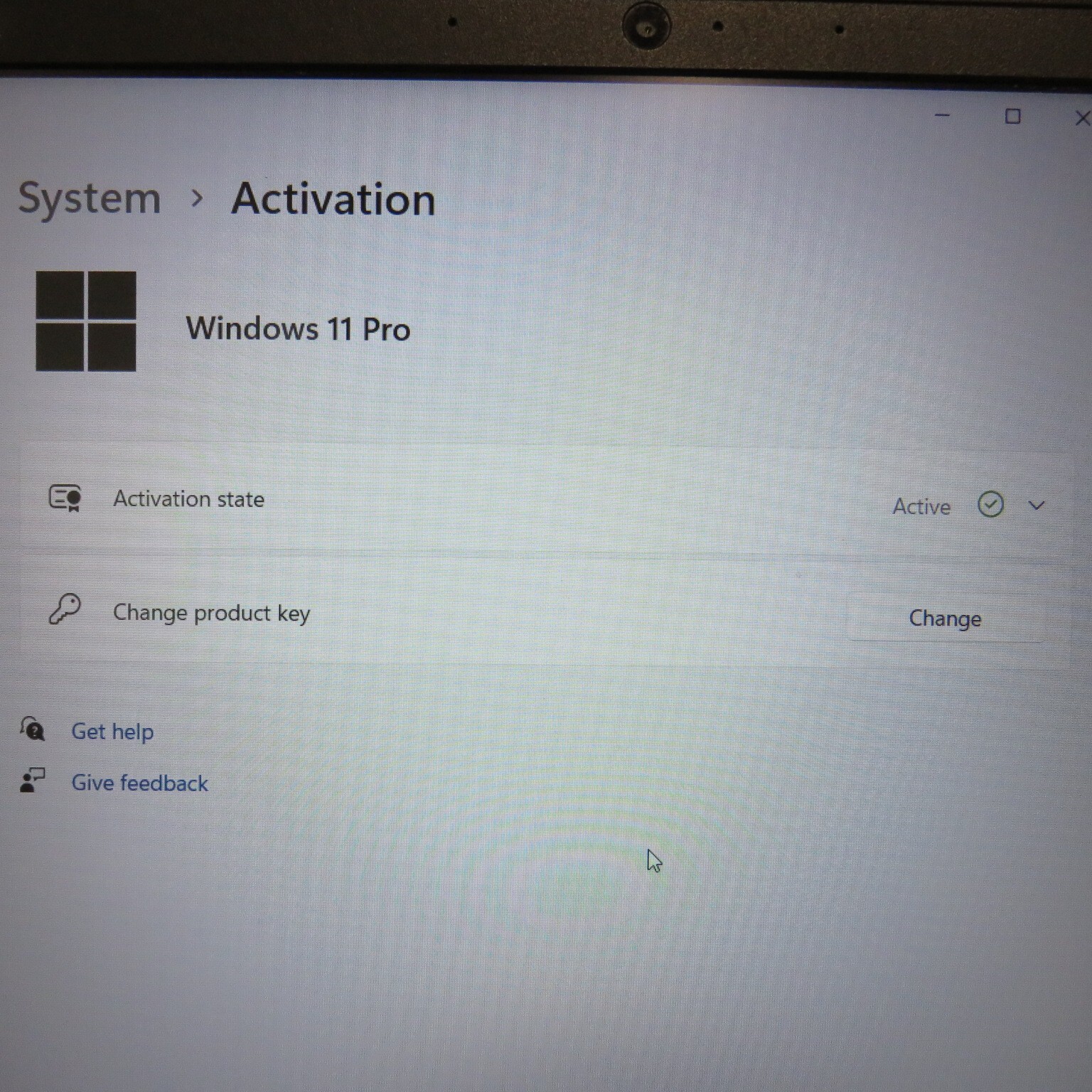Click the Activation state certificate icon
This screenshot has width=1092, height=1092.
65,498
